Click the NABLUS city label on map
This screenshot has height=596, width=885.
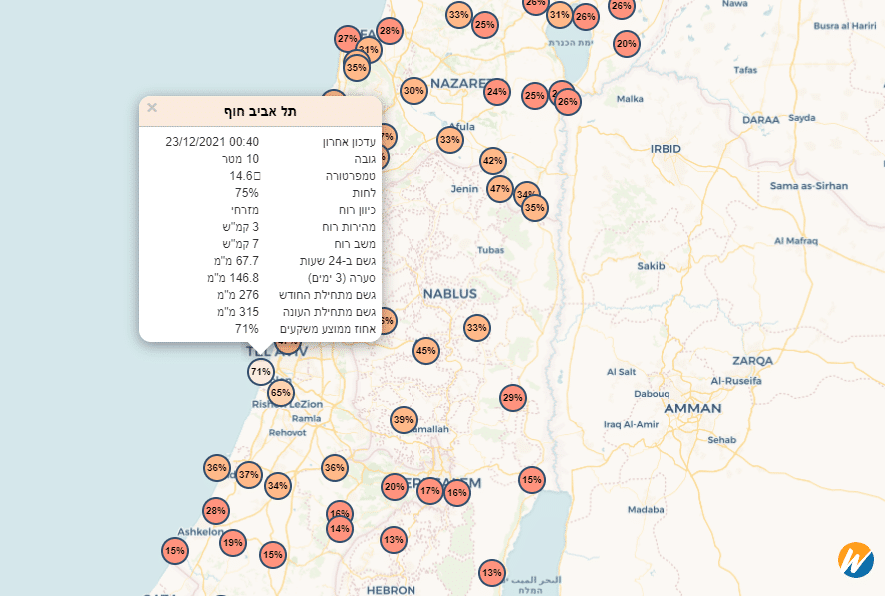click(x=450, y=294)
